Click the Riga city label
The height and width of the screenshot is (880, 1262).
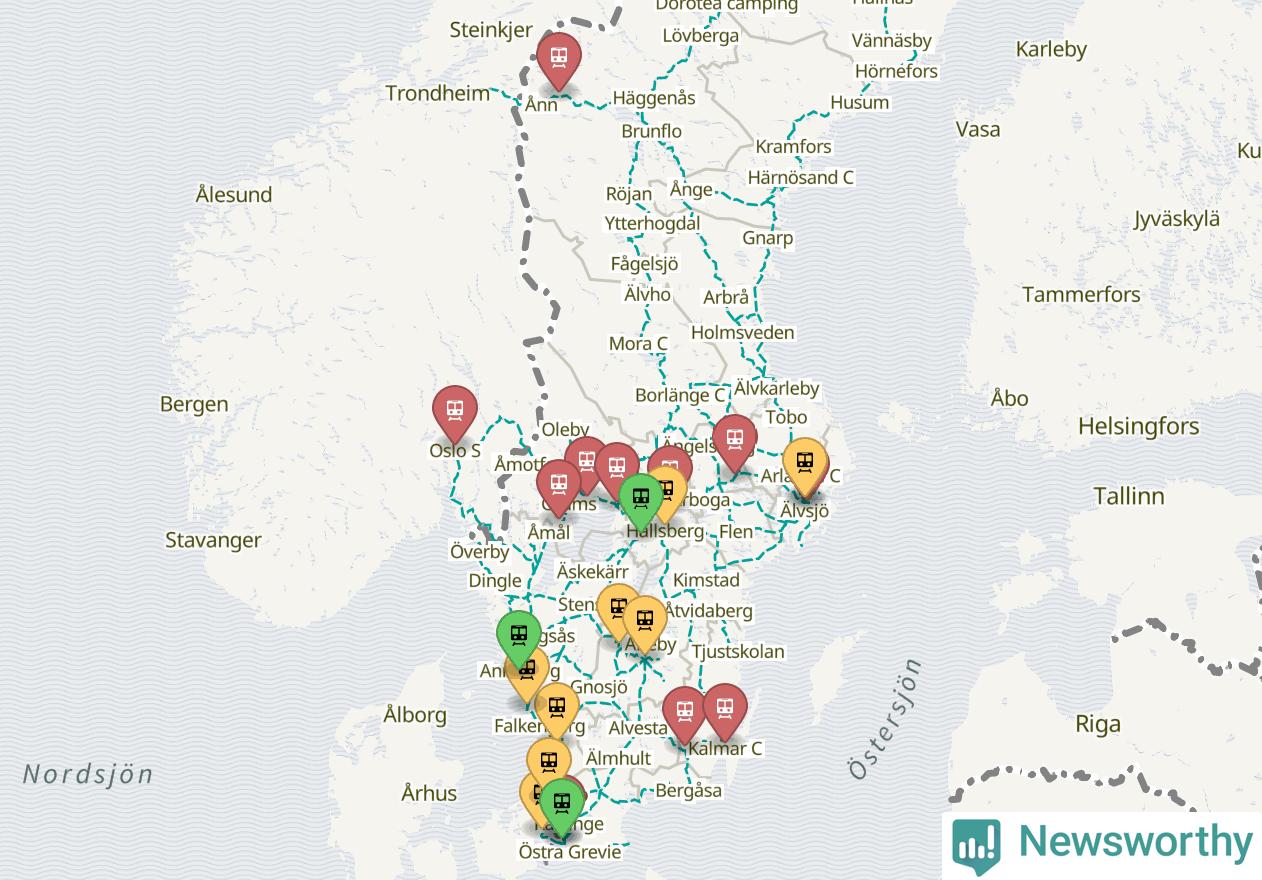tap(1098, 724)
